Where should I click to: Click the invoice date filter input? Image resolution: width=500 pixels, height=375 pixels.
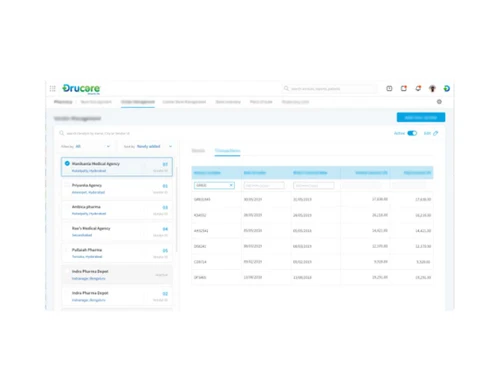click(264, 185)
